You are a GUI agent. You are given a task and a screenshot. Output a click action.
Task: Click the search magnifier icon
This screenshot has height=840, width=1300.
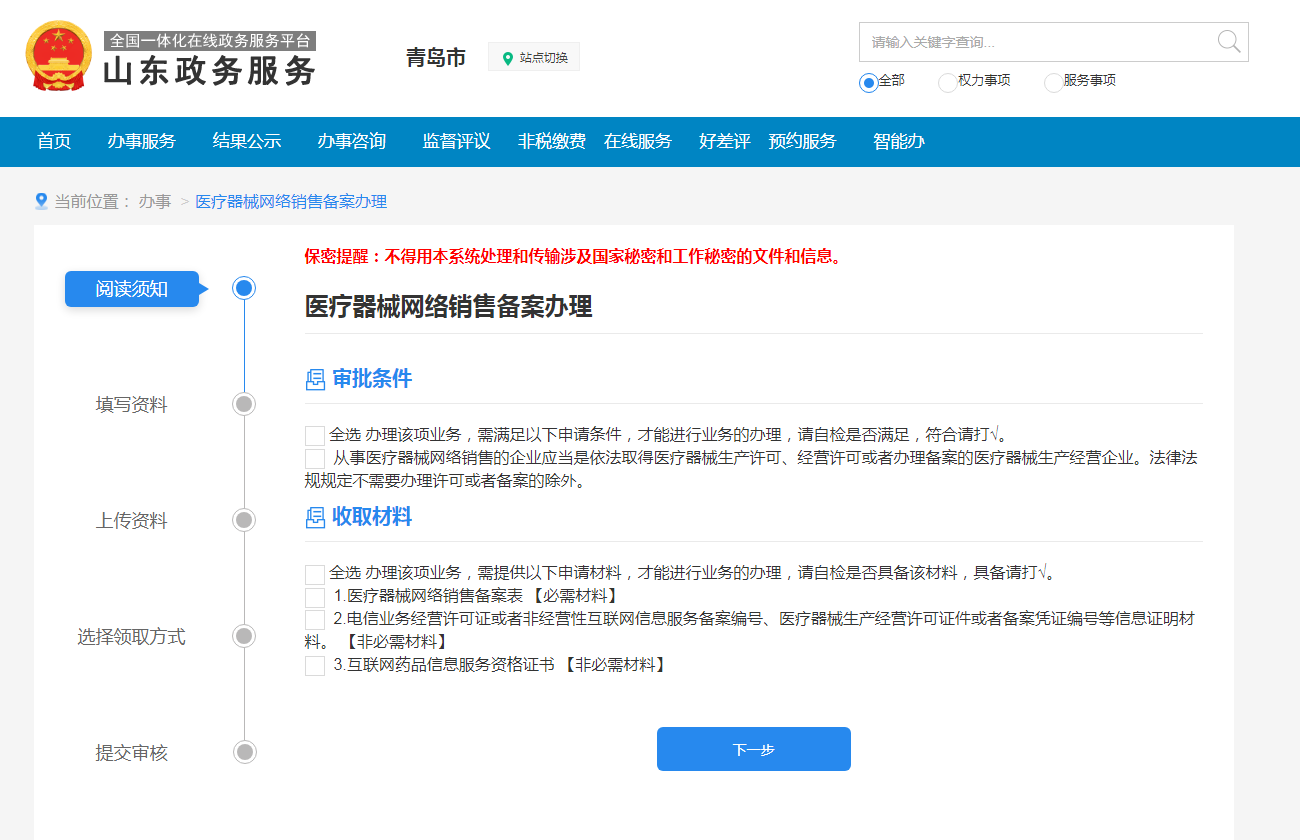pyautogui.click(x=1229, y=41)
